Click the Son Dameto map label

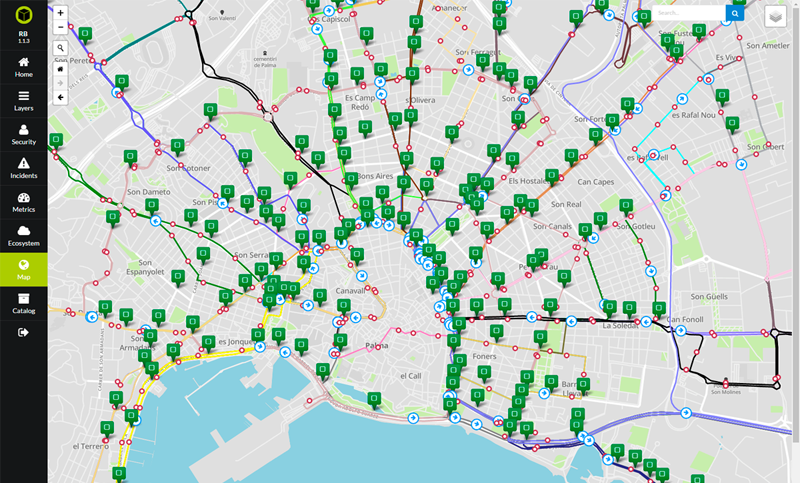pos(148,192)
